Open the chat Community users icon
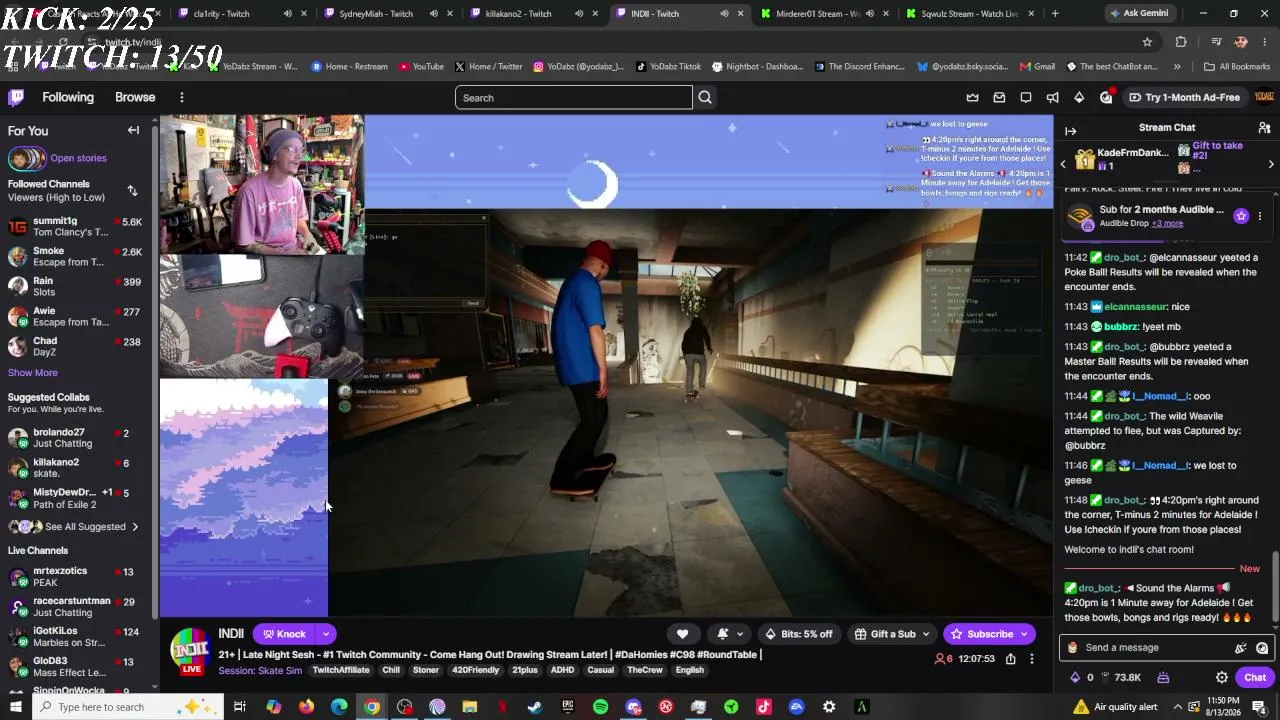1280x720 pixels. point(1264,128)
